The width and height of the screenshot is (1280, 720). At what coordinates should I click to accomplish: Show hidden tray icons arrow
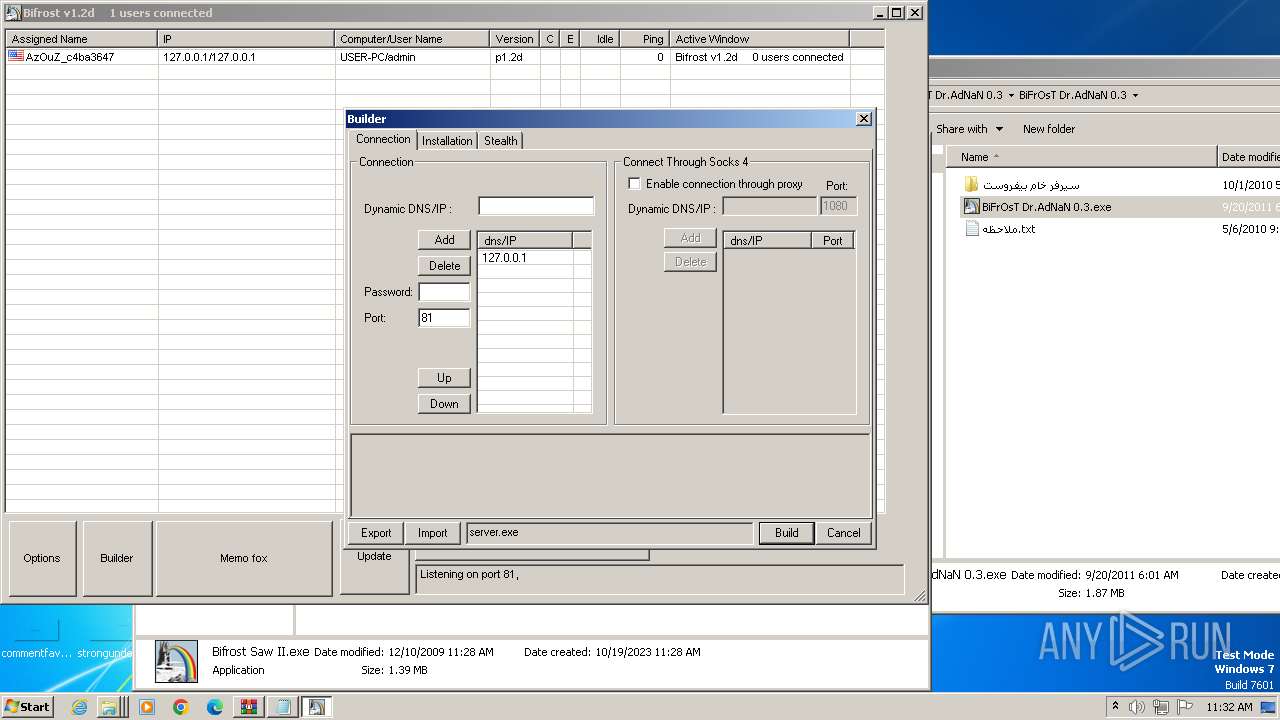1115,707
